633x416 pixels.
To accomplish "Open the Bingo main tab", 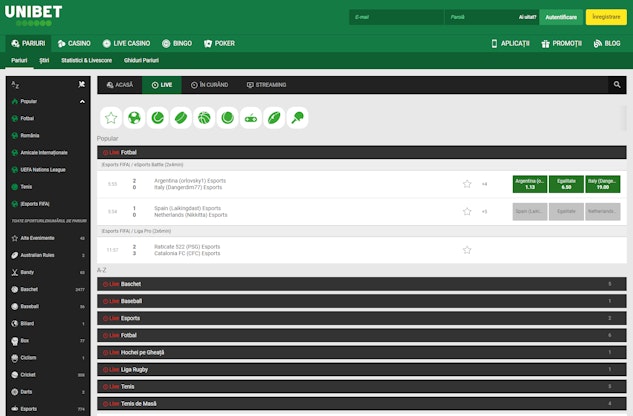I will (177, 43).
